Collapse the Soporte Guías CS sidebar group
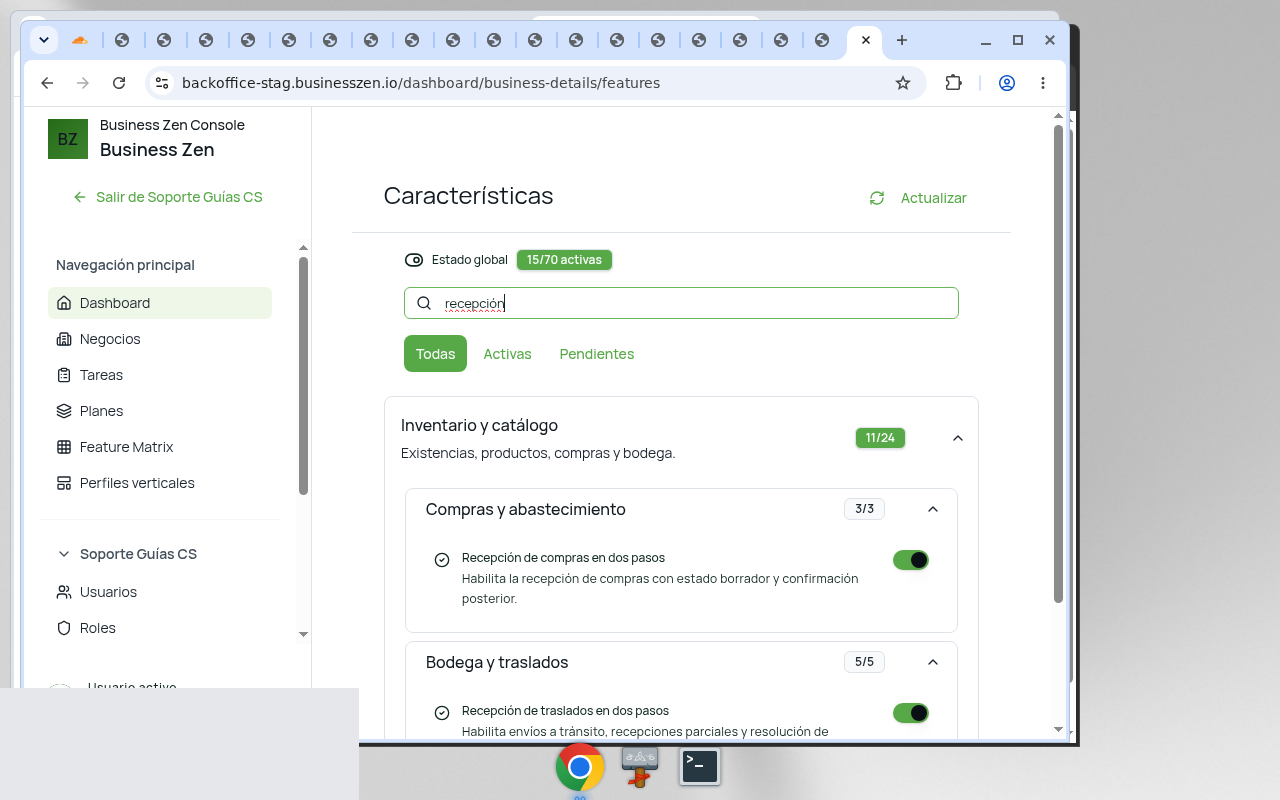Screen dimensions: 1280x800 (64, 554)
